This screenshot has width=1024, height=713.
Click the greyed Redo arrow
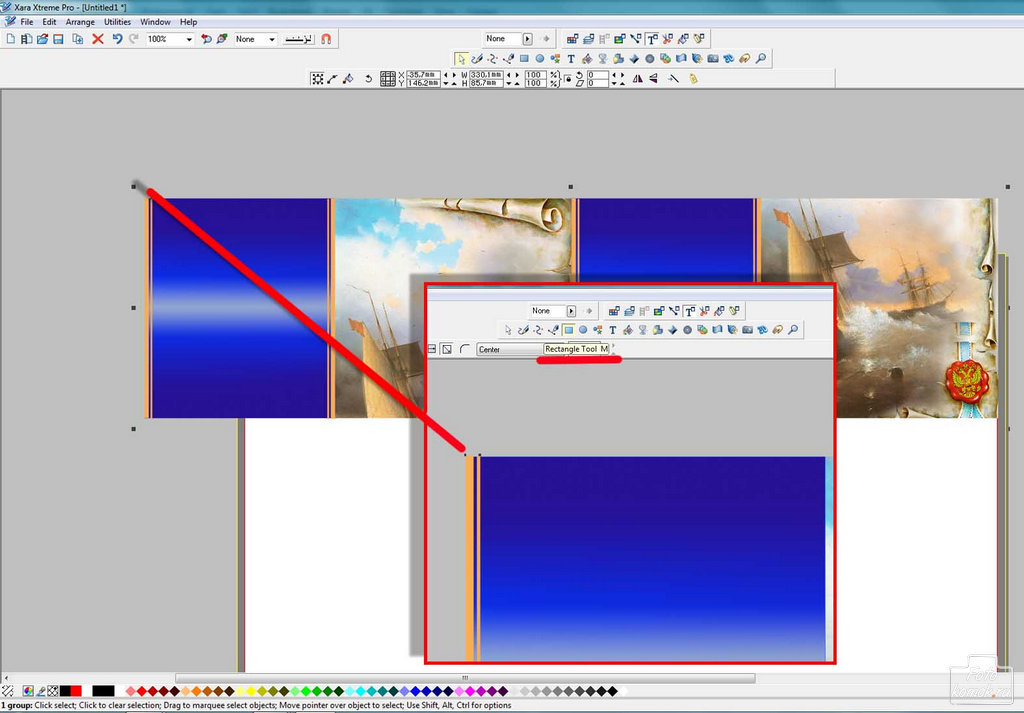click(x=134, y=39)
